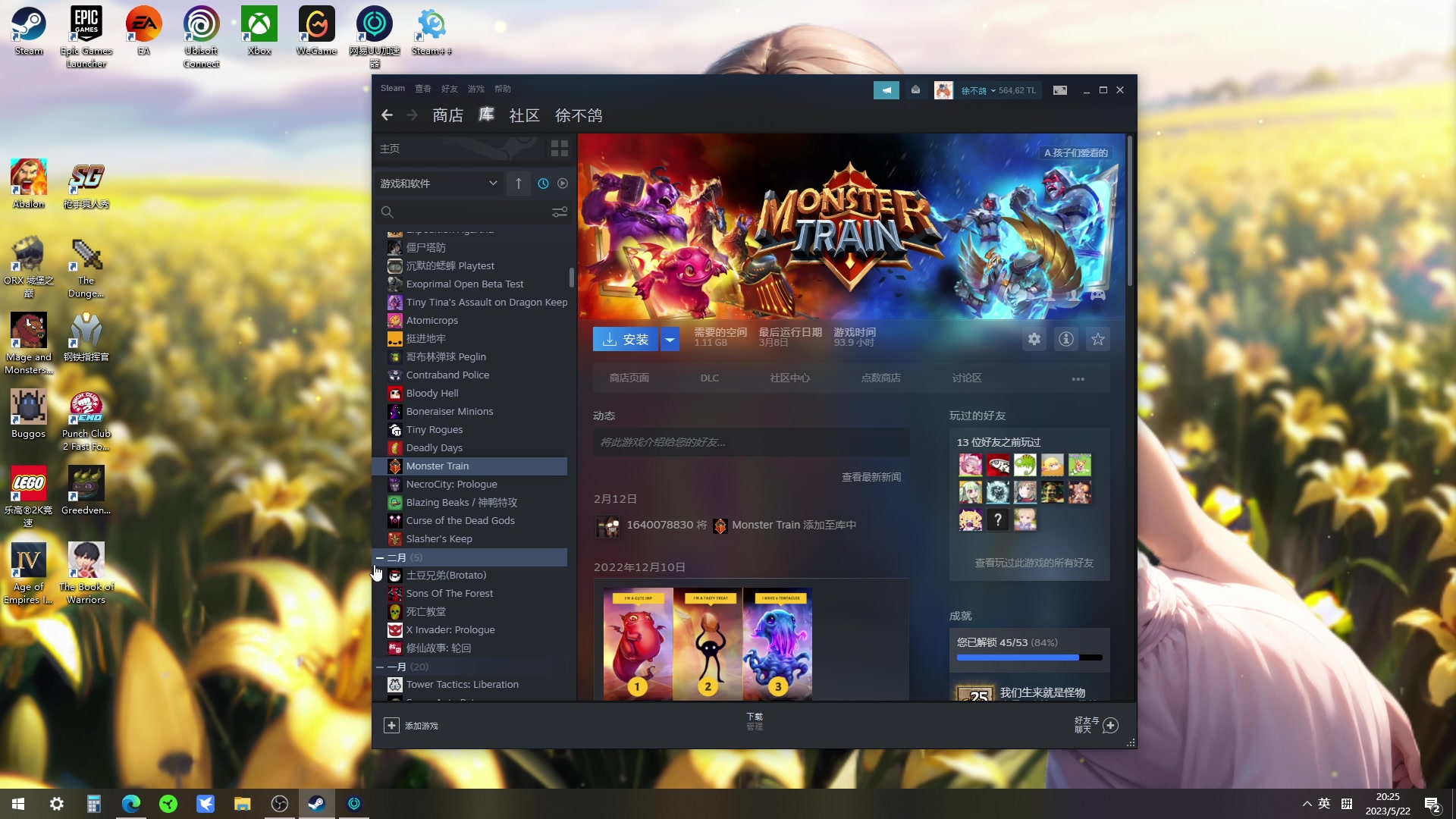
Task: Open Xbox desktop shortcut
Action: coord(259,30)
